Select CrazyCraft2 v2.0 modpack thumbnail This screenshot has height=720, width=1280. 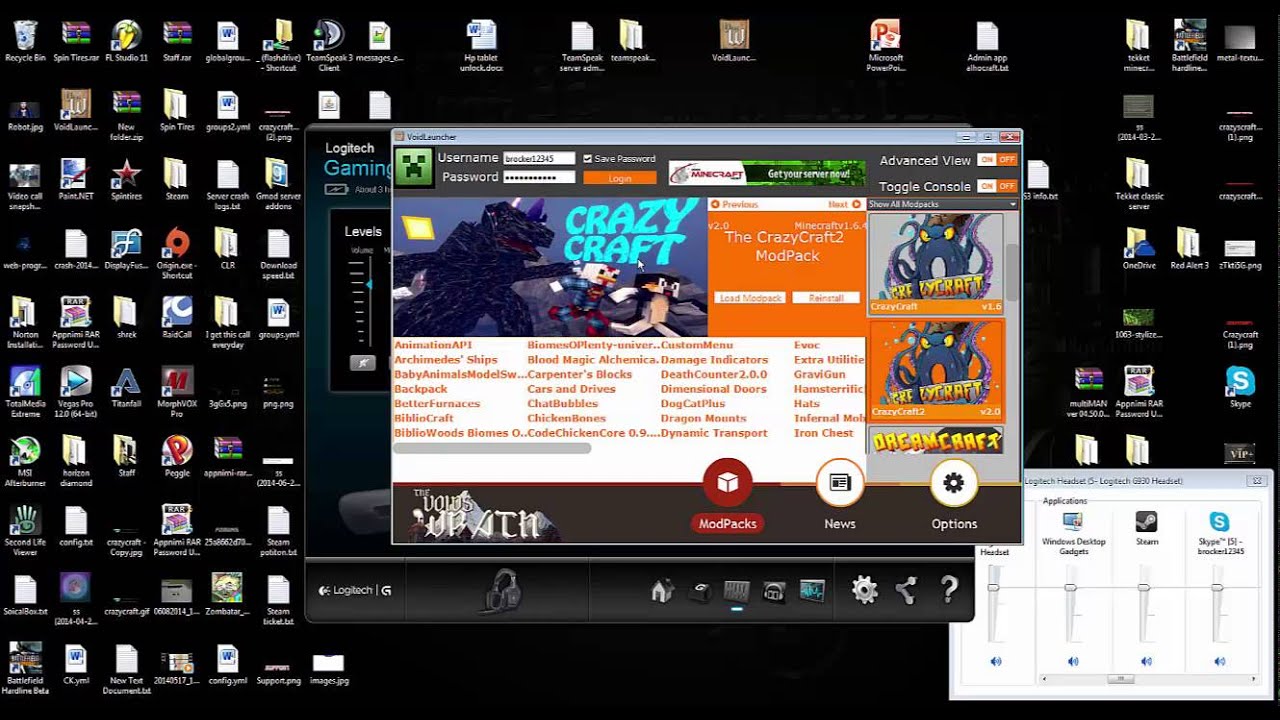935,369
